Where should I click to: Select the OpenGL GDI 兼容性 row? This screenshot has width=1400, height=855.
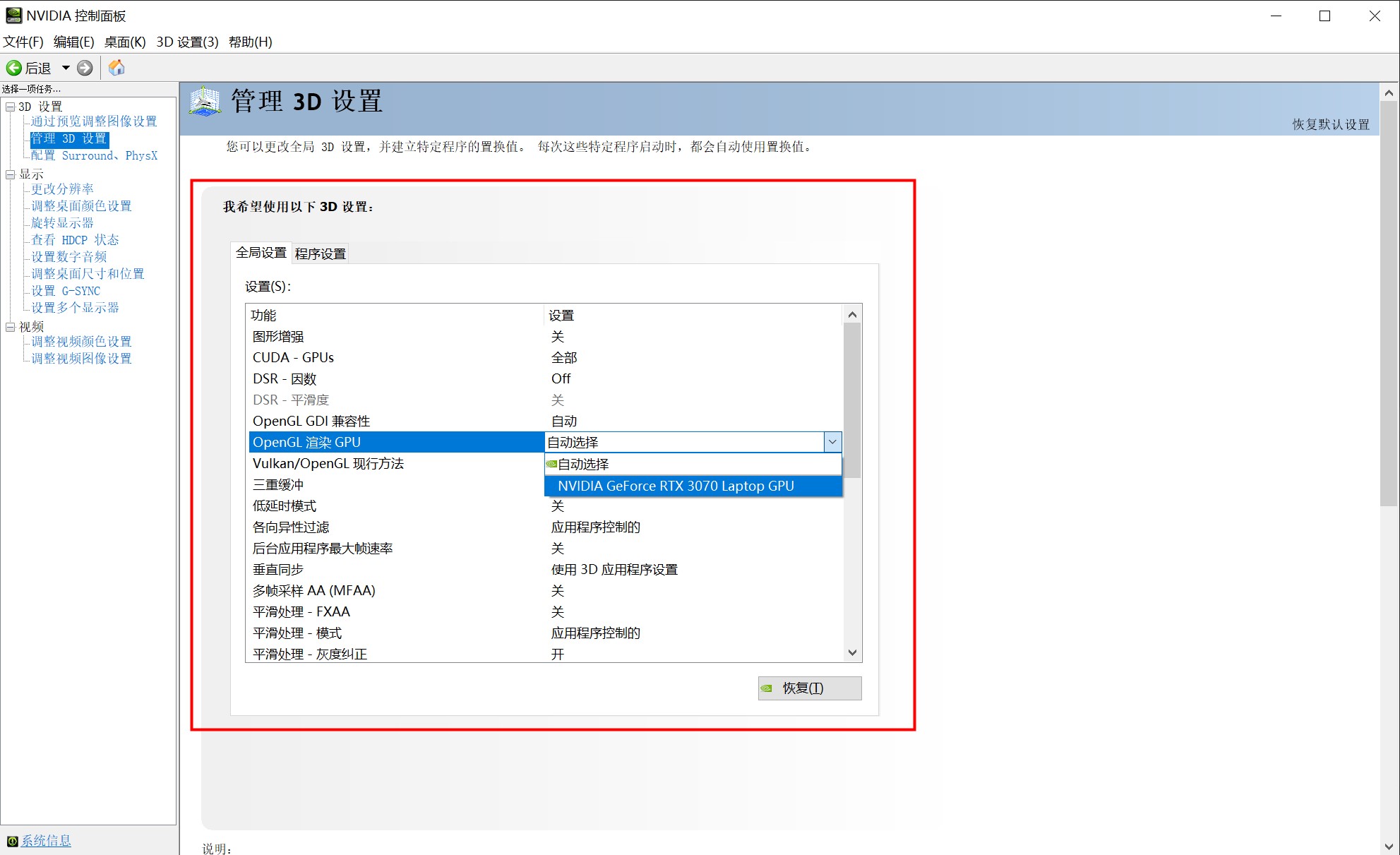pos(544,421)
